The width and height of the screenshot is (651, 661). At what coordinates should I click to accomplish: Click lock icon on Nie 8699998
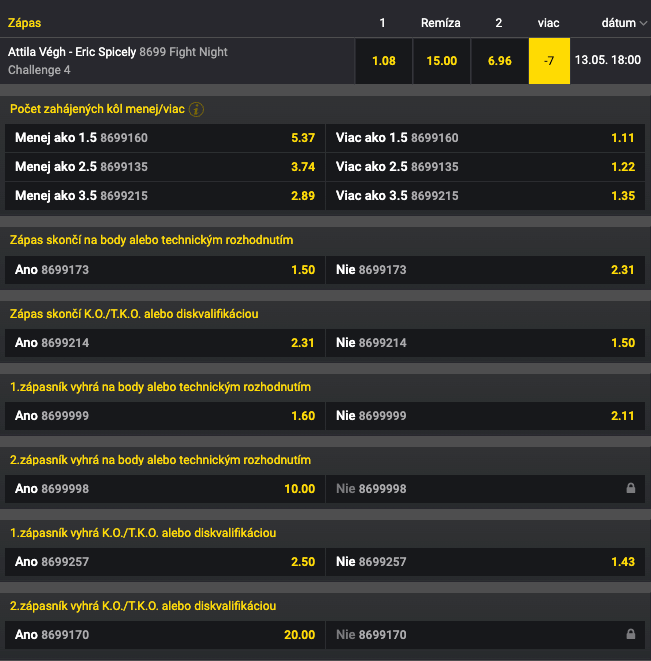tap(630, 488)
